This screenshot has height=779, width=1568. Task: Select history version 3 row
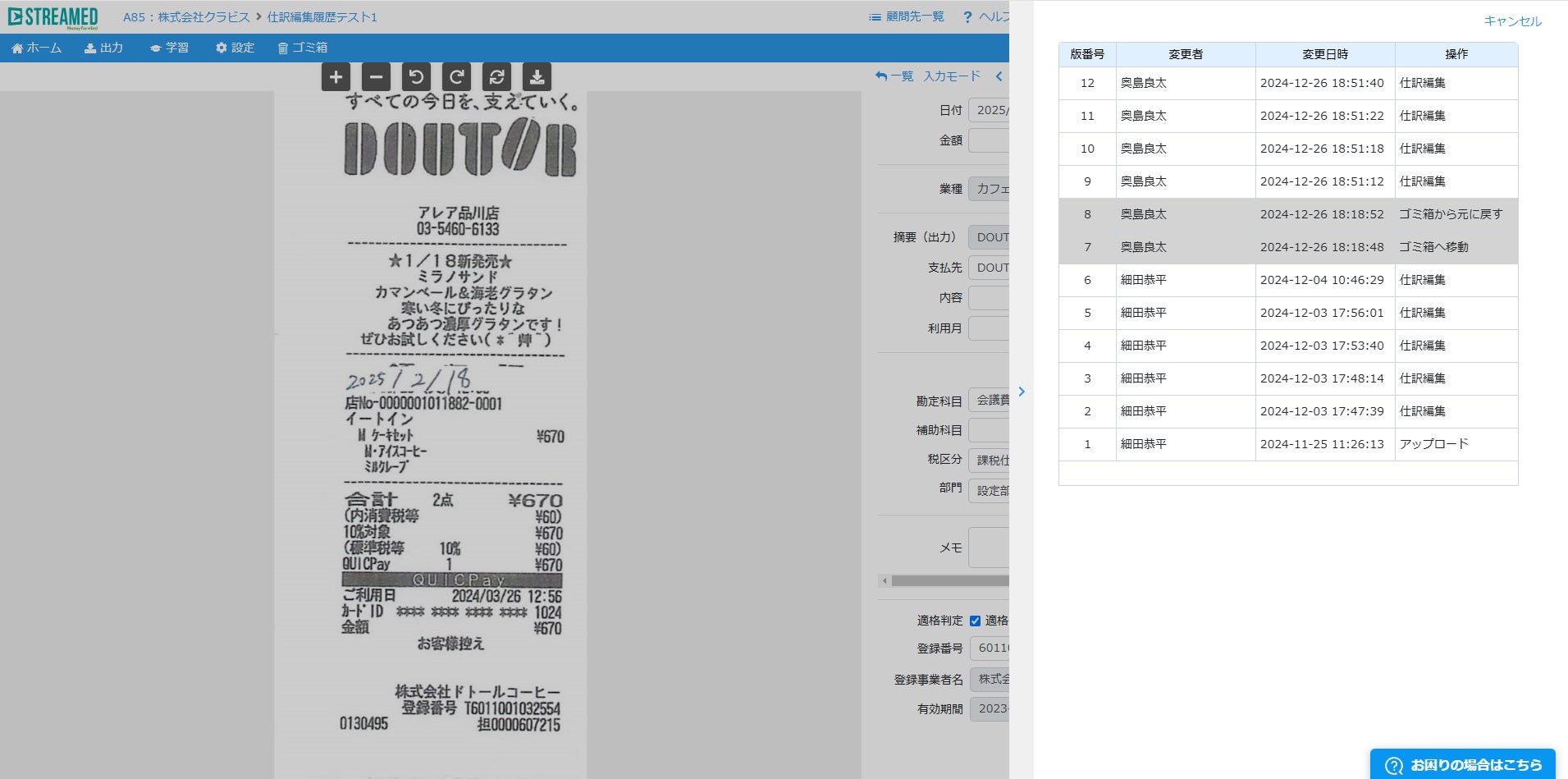(x=1288, y=378)
